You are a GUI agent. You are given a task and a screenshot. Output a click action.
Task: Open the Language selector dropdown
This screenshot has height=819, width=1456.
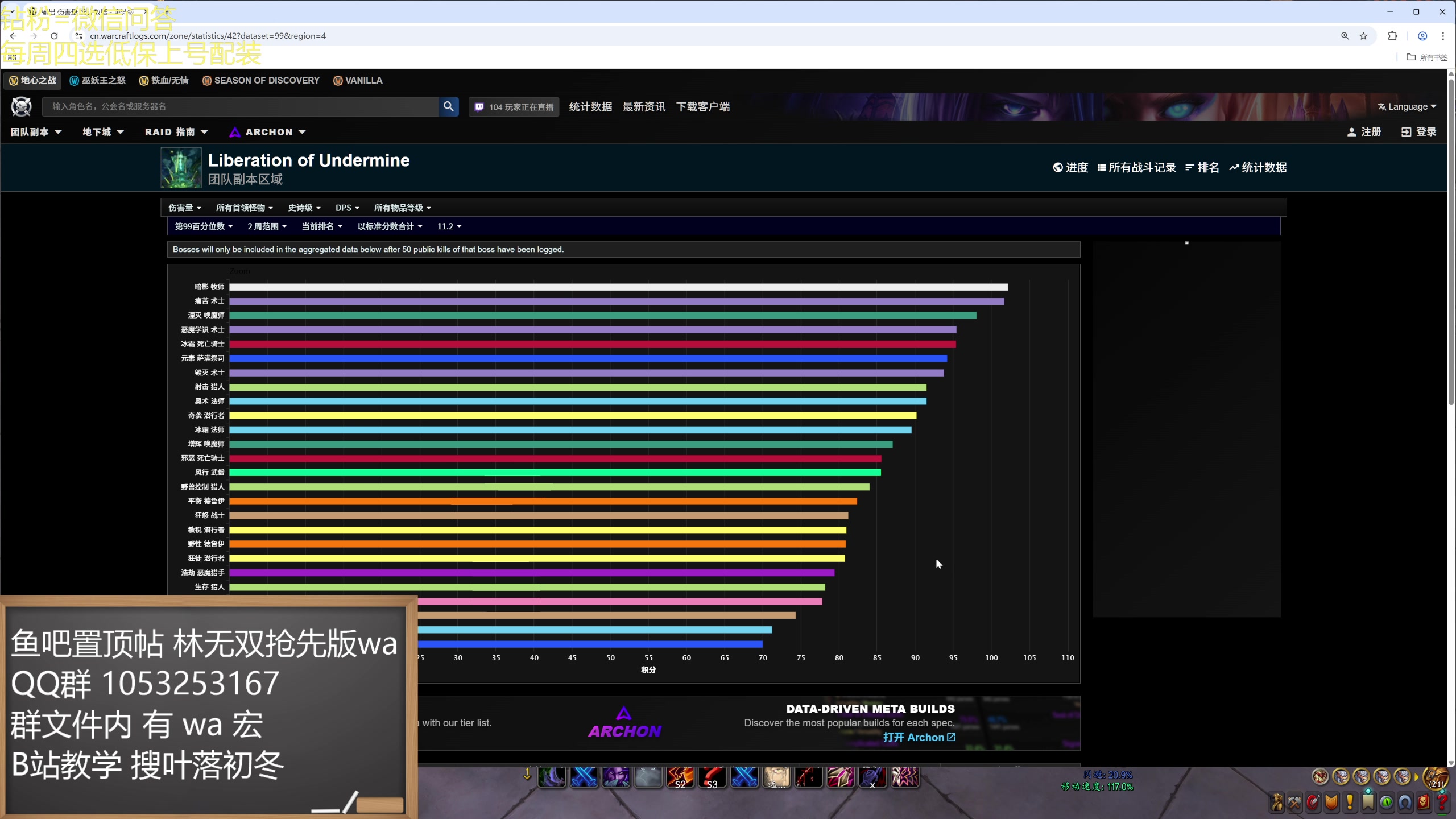pyautogui.click(x=1407, y=107)
